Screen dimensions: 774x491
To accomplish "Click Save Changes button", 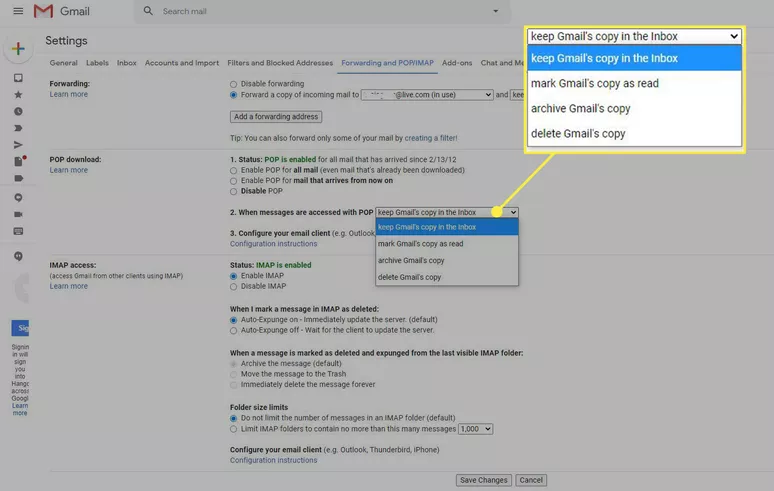I will tap(484, 480).
